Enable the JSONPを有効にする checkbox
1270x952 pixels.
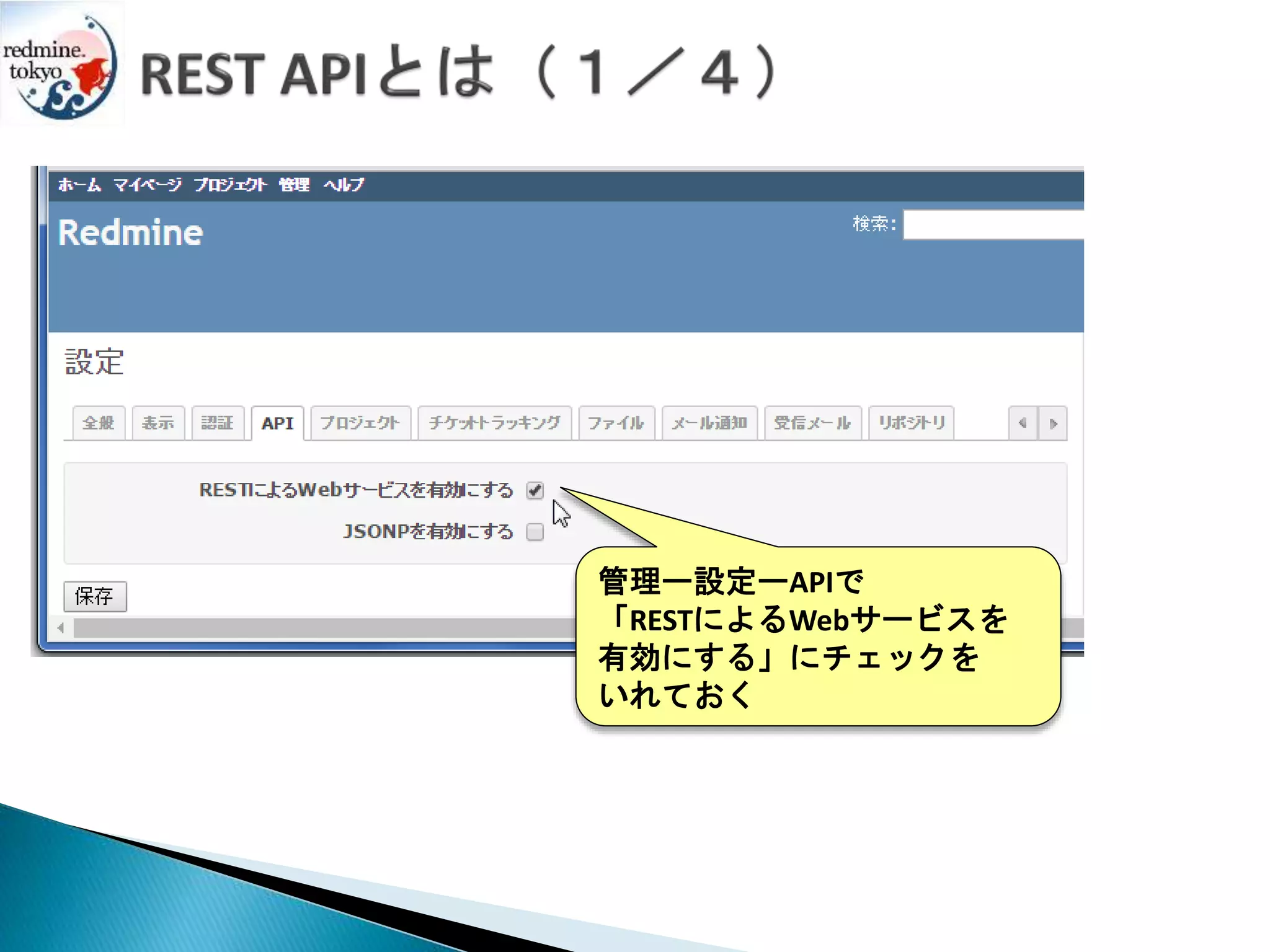[535, 532]
